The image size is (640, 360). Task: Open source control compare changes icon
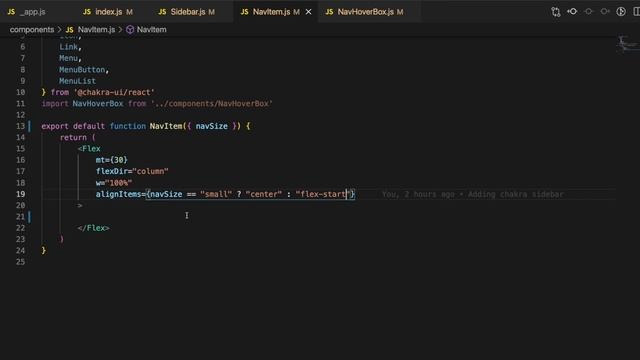click(556, 12)
